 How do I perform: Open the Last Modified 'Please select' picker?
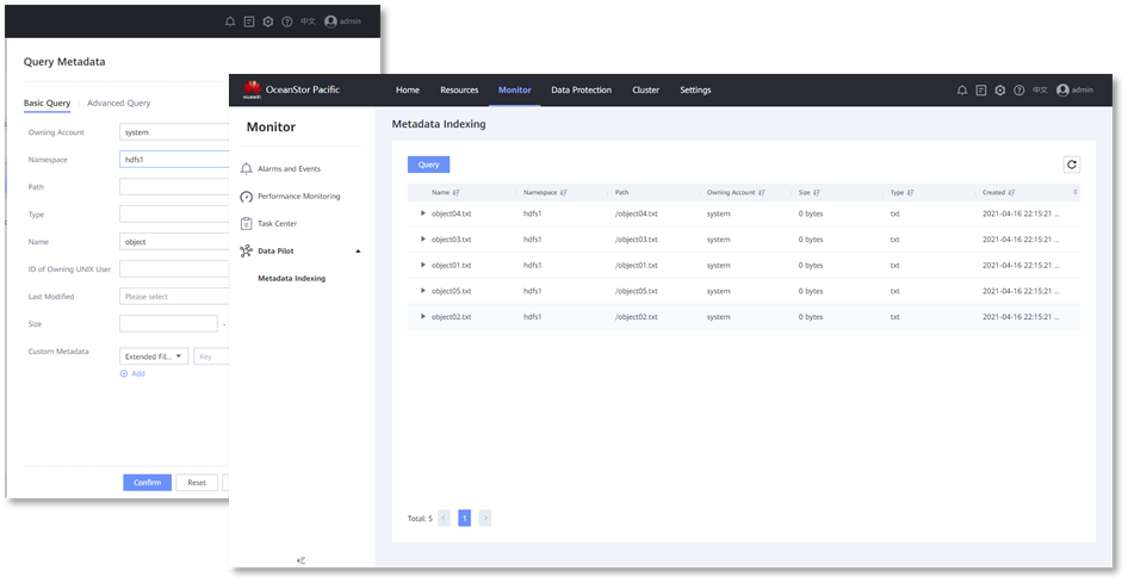pyautogui.click(x=174, y=296)
